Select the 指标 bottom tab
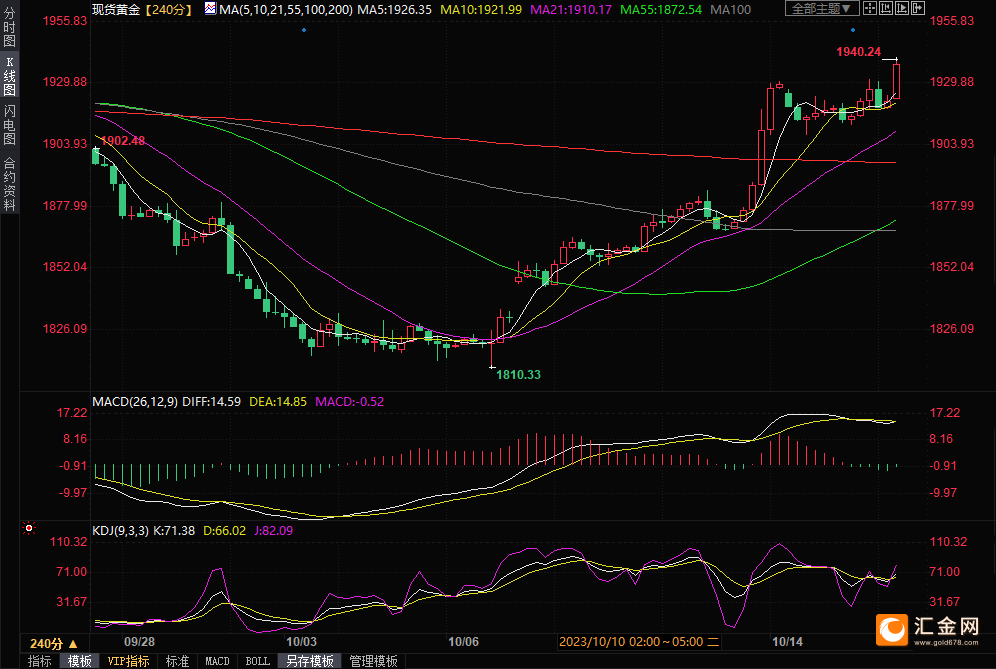 (x=39, y=661)
